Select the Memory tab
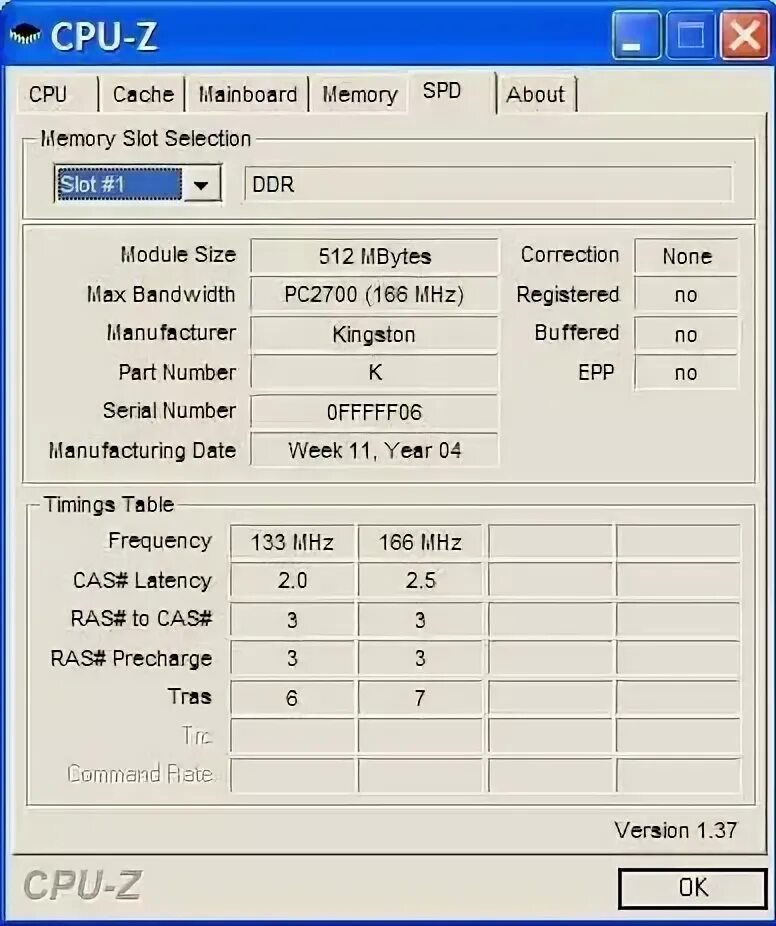 (359, 94)
